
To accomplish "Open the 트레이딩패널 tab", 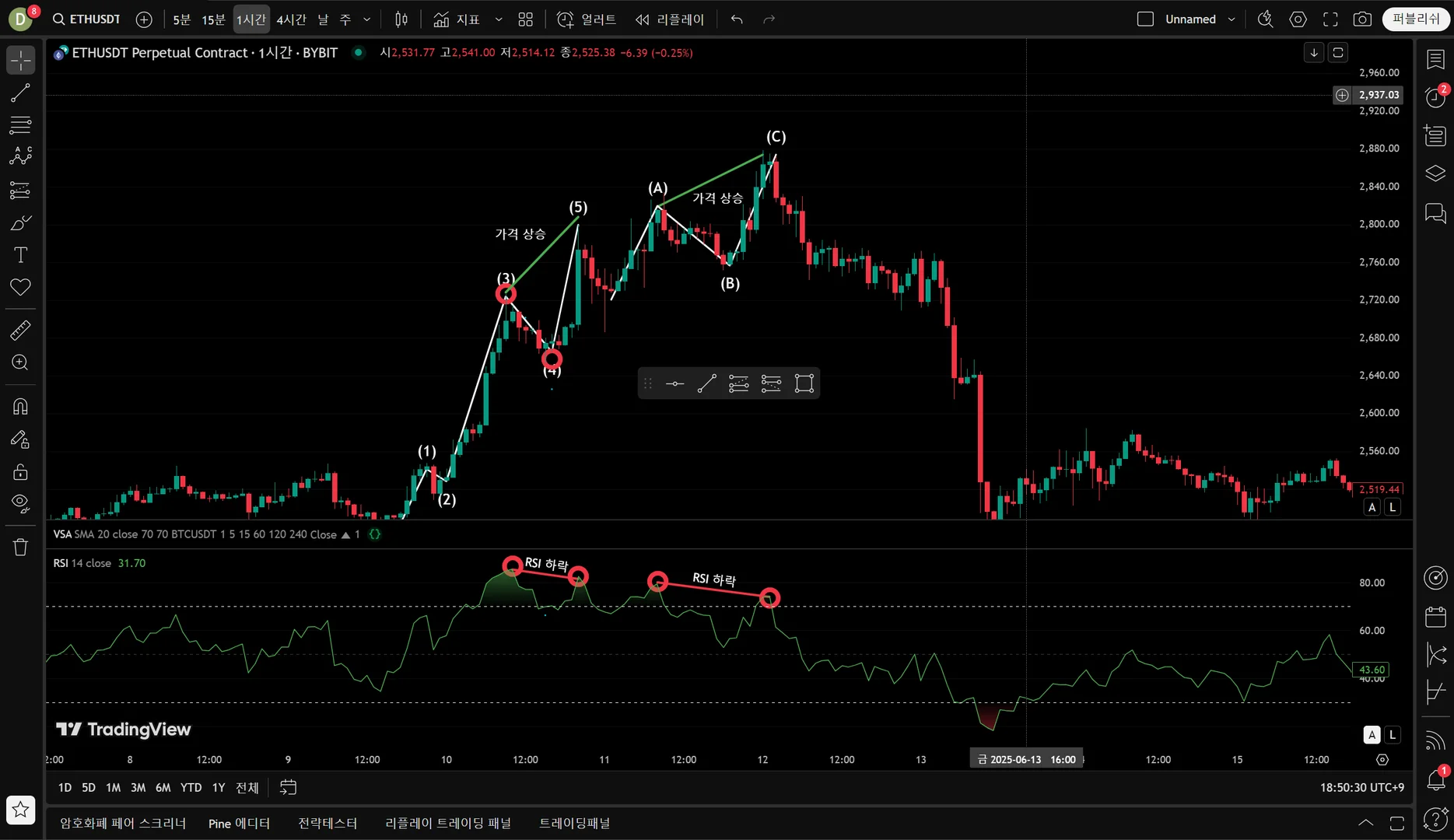I will 574,824.
